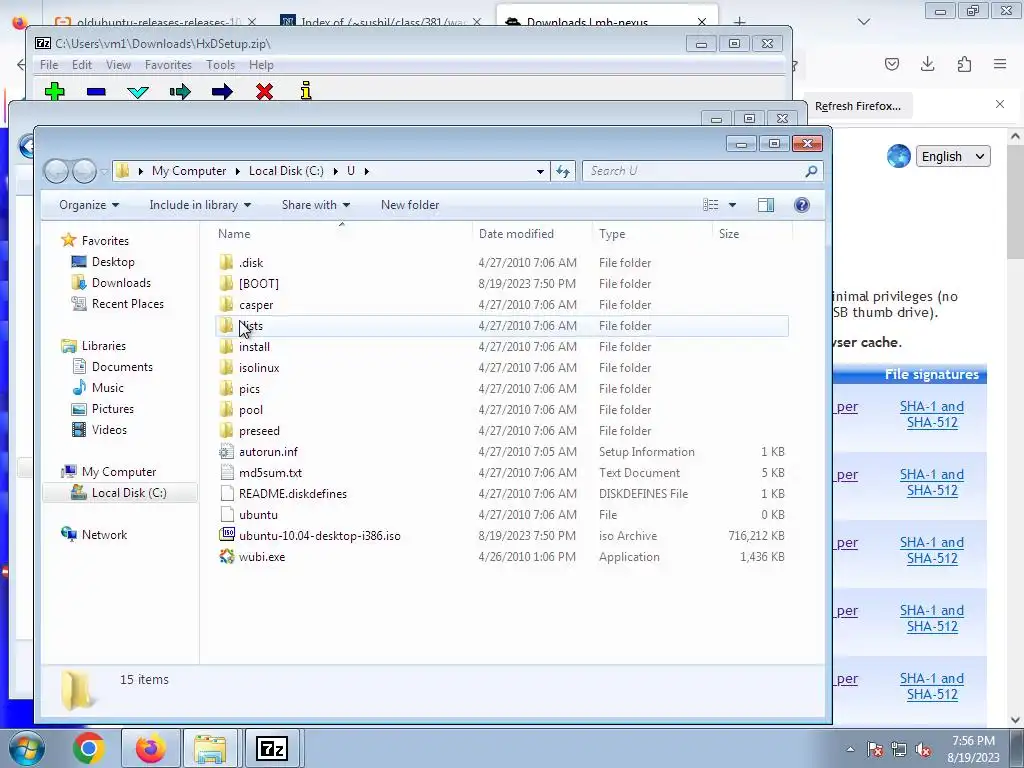The height and width of the screenshot is (768, 1024).
Task: Click the 7-Zip Delete red X icon
Action: (x=264, y=91)
